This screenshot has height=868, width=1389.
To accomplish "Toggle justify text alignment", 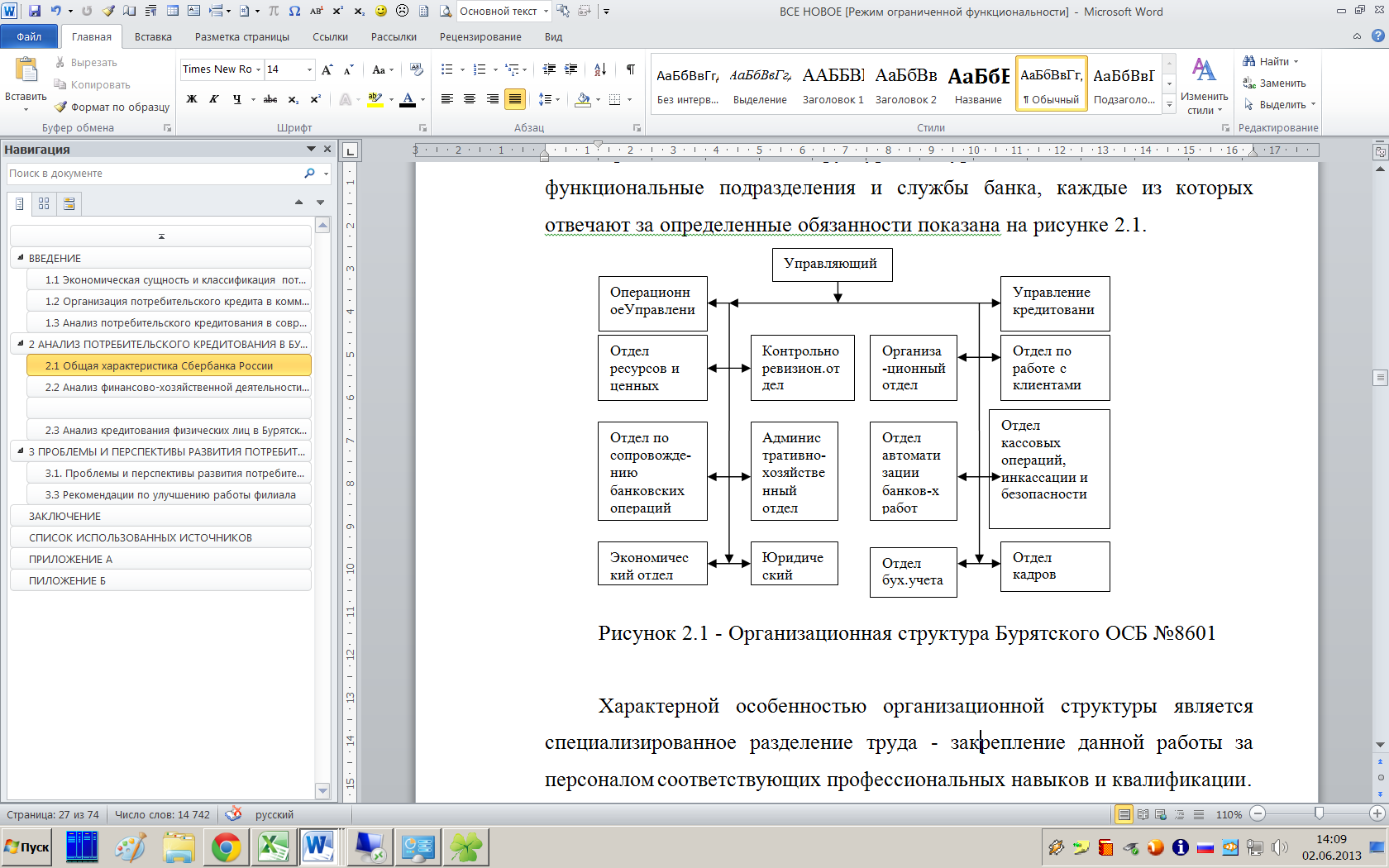I will [514, 99].
